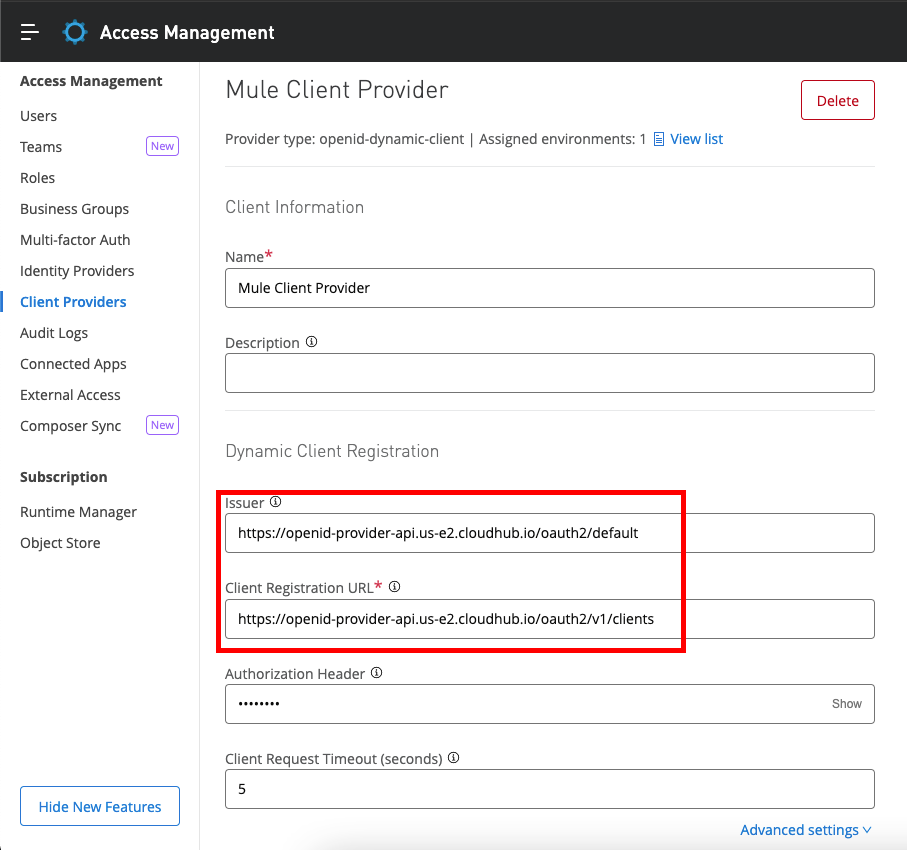The width and height of the screenshot is (907, 850).
Task: Click into the Name input field
Action: point(549,288)
